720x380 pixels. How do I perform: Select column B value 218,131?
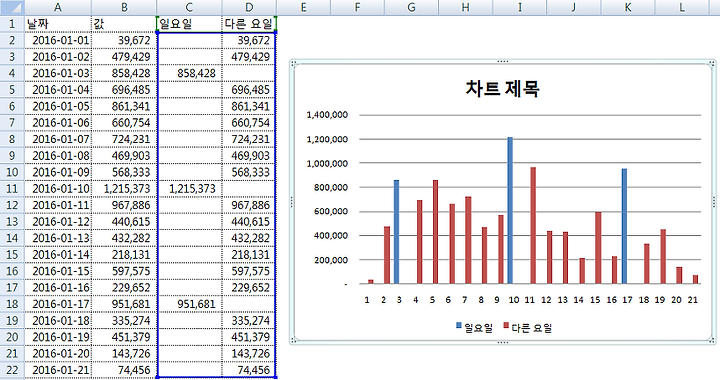[124, 254]
